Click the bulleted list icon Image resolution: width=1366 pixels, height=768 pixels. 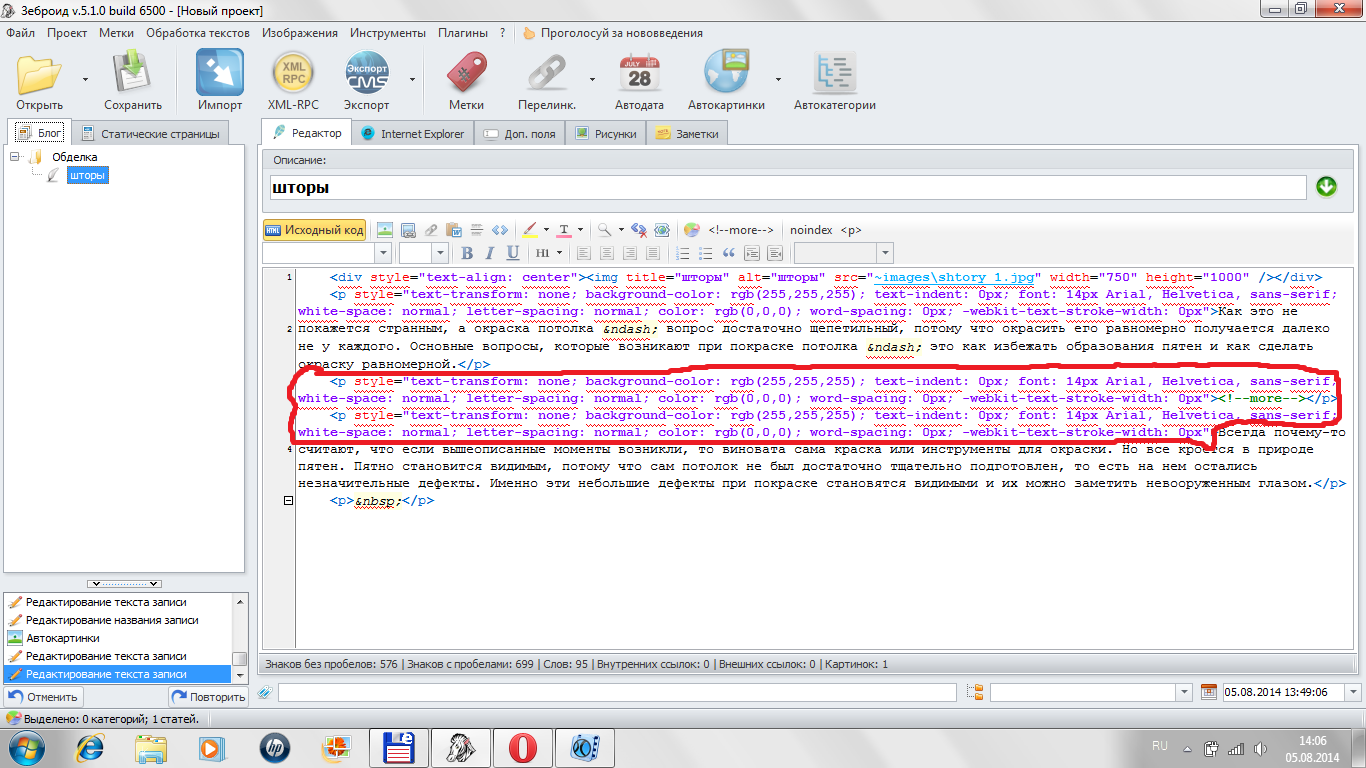click(x=705, y=253)
